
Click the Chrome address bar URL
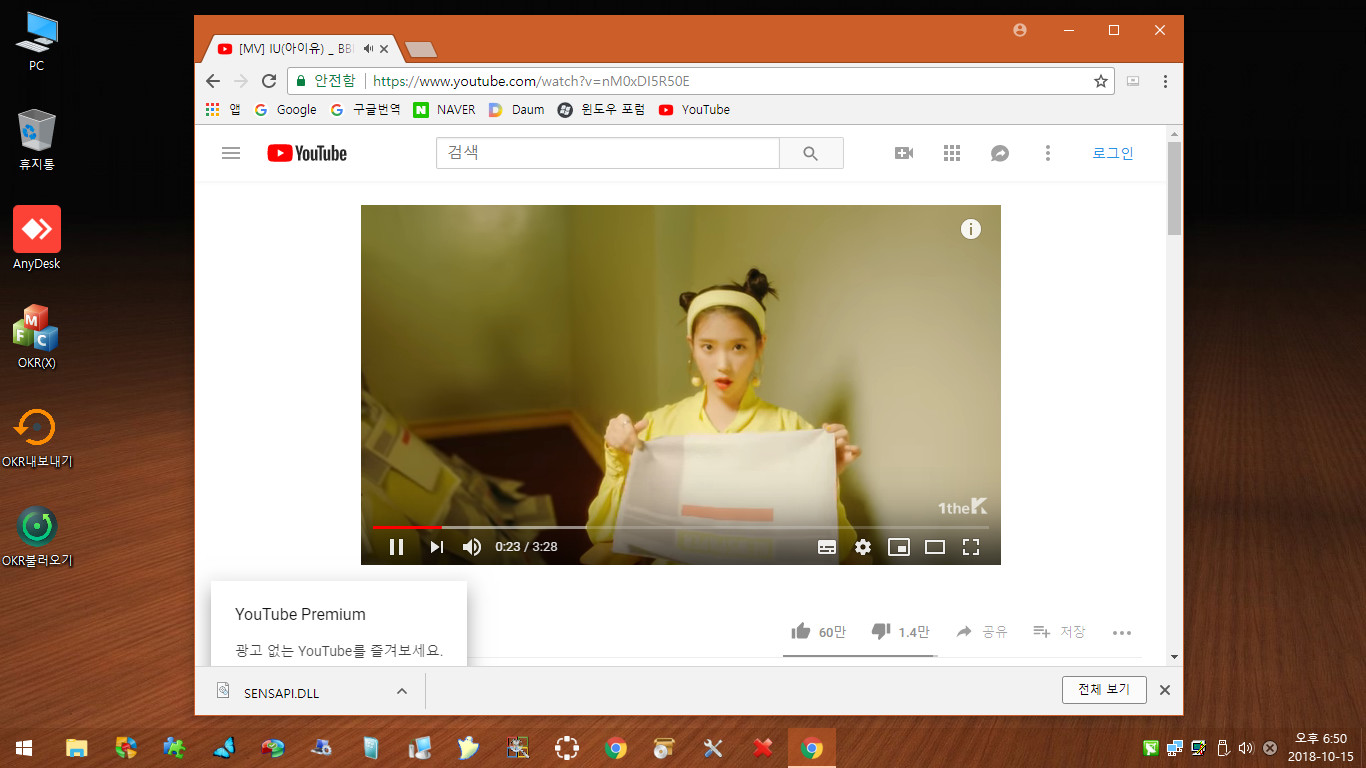coord(531,81)
